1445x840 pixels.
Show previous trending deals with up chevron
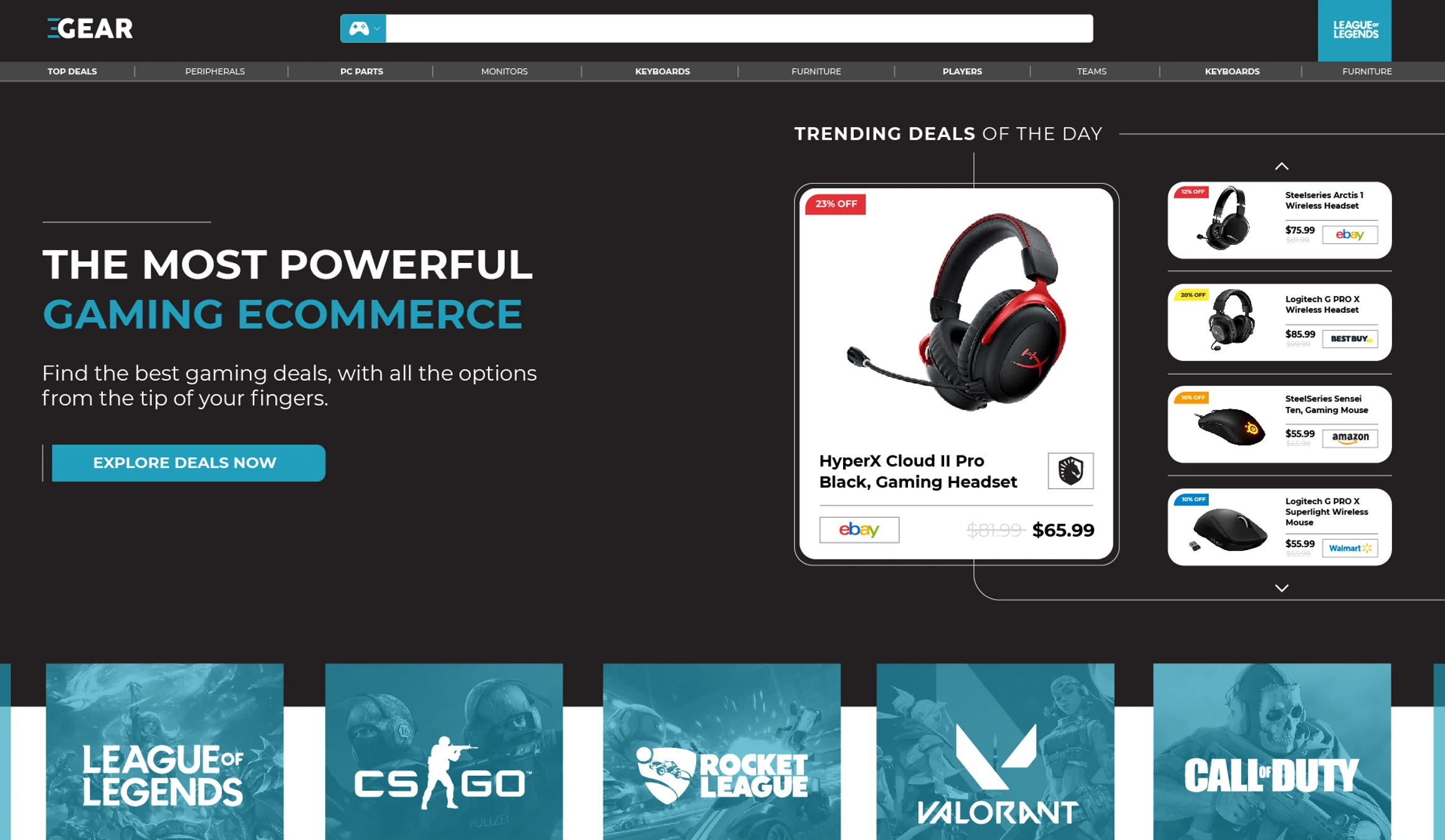tap(1282, 166)
